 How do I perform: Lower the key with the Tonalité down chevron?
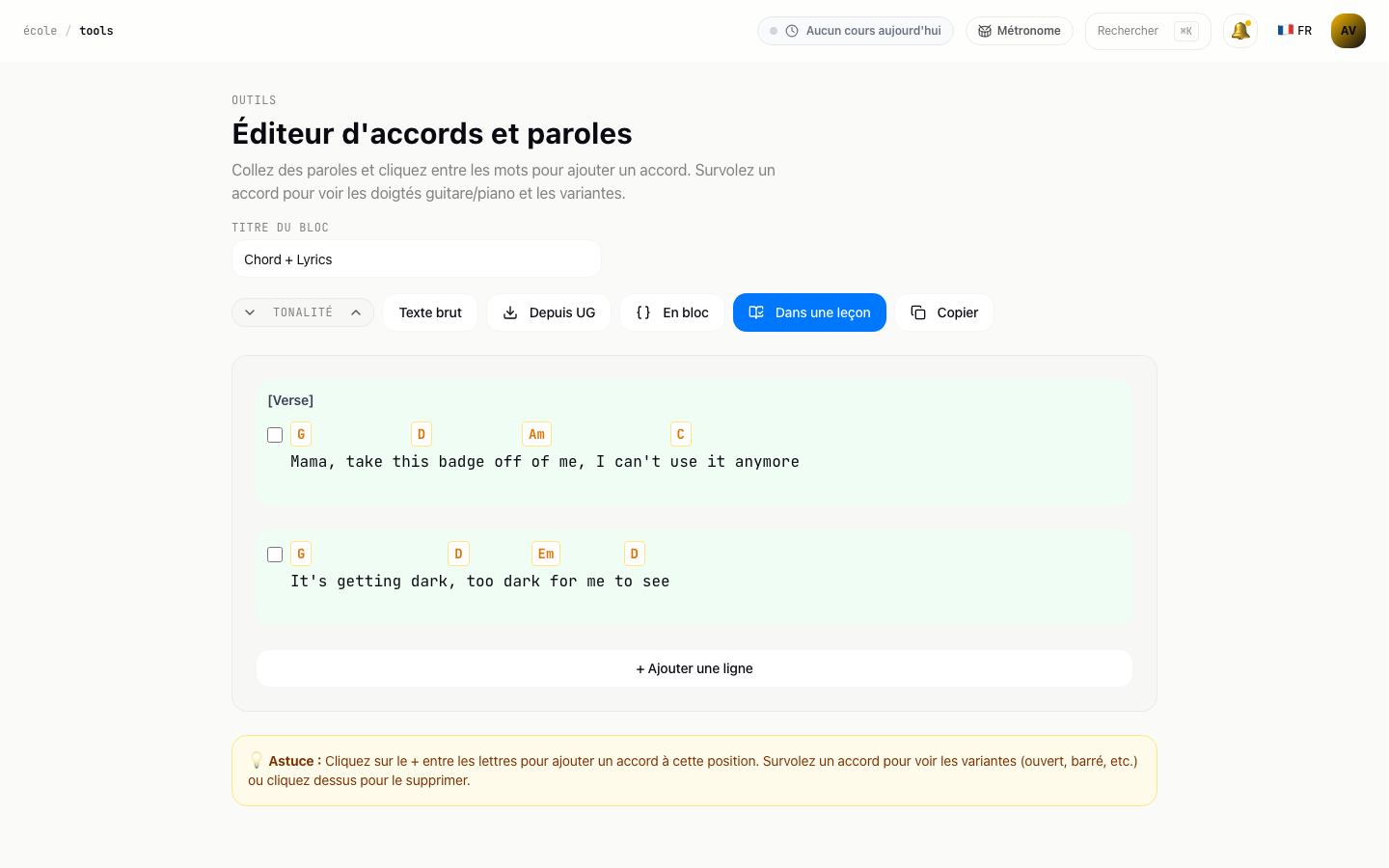coord(250,312)
